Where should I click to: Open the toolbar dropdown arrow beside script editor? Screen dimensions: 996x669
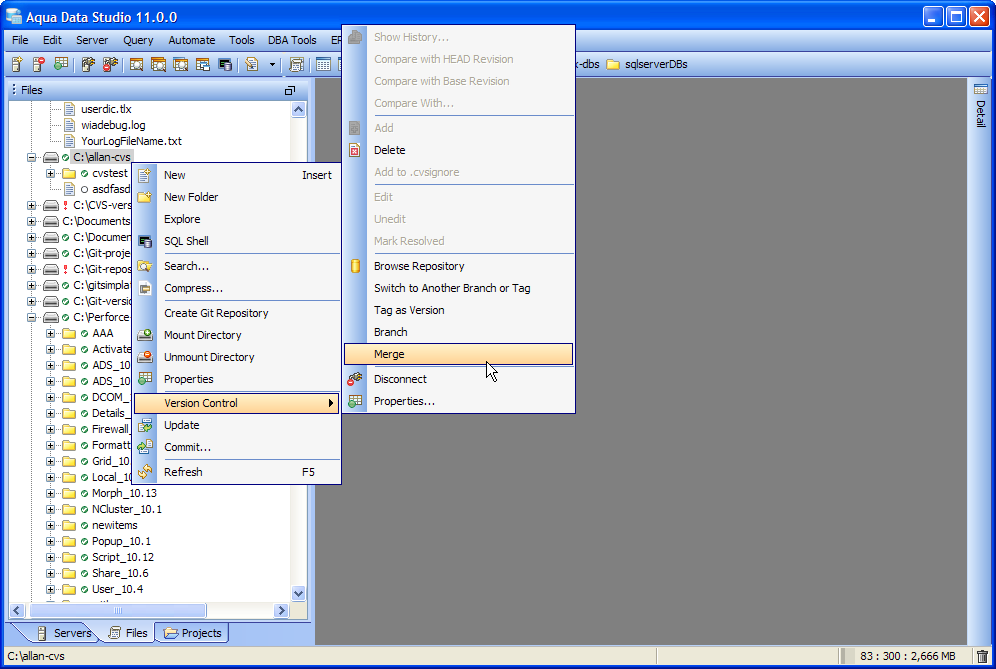tap(273, 64)
